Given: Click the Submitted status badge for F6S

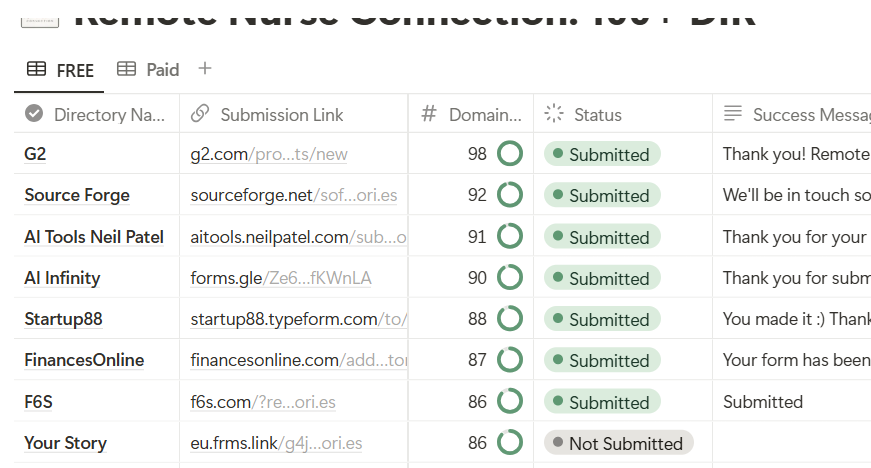Looking at the screenshot, I should 602,402.
